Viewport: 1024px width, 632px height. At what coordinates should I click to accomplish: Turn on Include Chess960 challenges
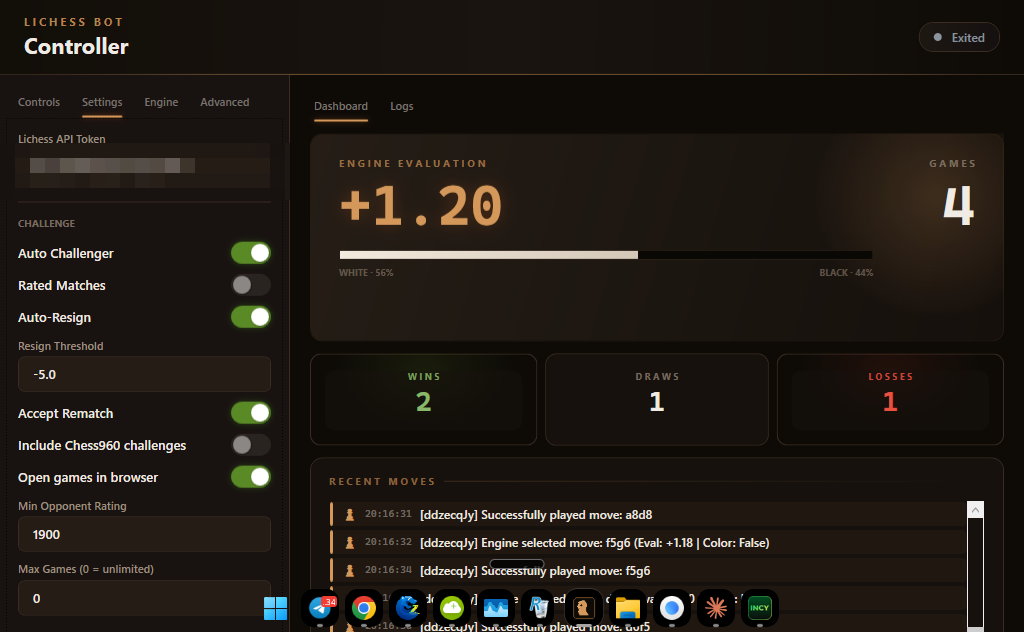251,445
